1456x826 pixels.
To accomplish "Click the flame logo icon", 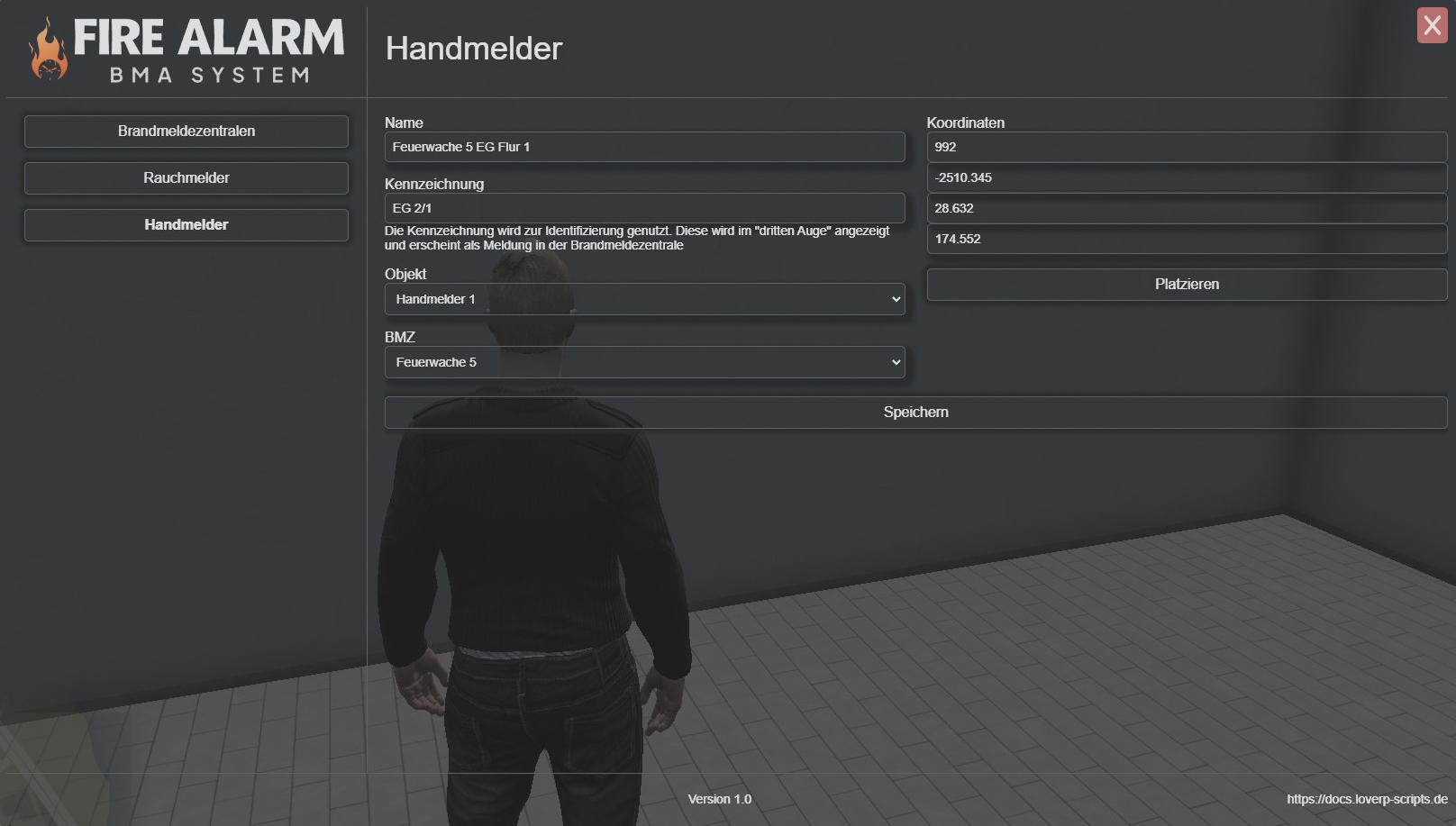I will point(49,52).
